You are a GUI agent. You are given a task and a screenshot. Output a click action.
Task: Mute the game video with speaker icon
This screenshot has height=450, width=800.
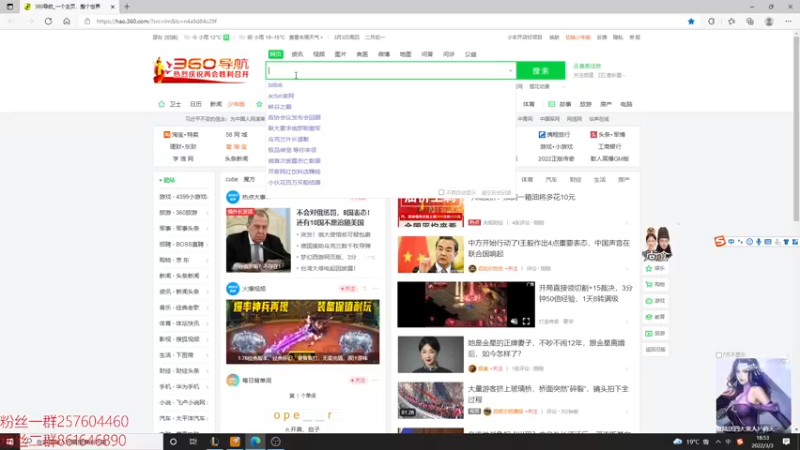(x=514, y=321)
